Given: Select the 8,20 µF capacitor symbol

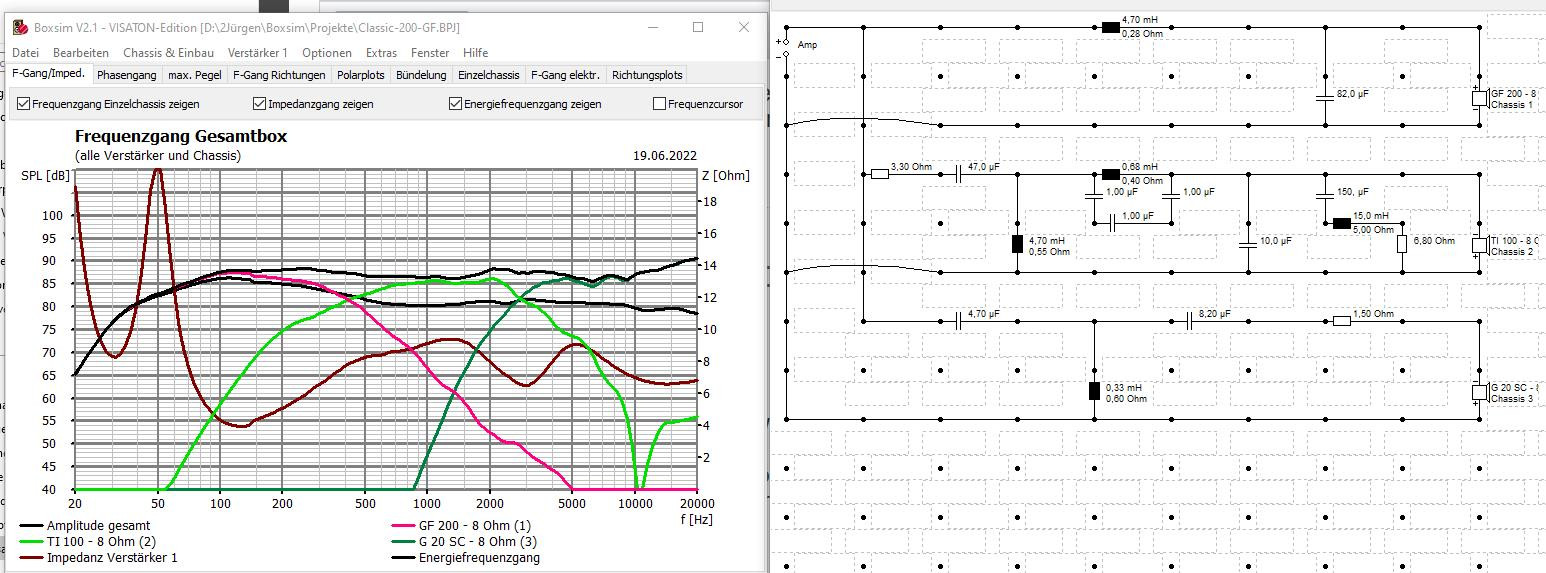Looking at the screenshot, I should pos(1189,321).
